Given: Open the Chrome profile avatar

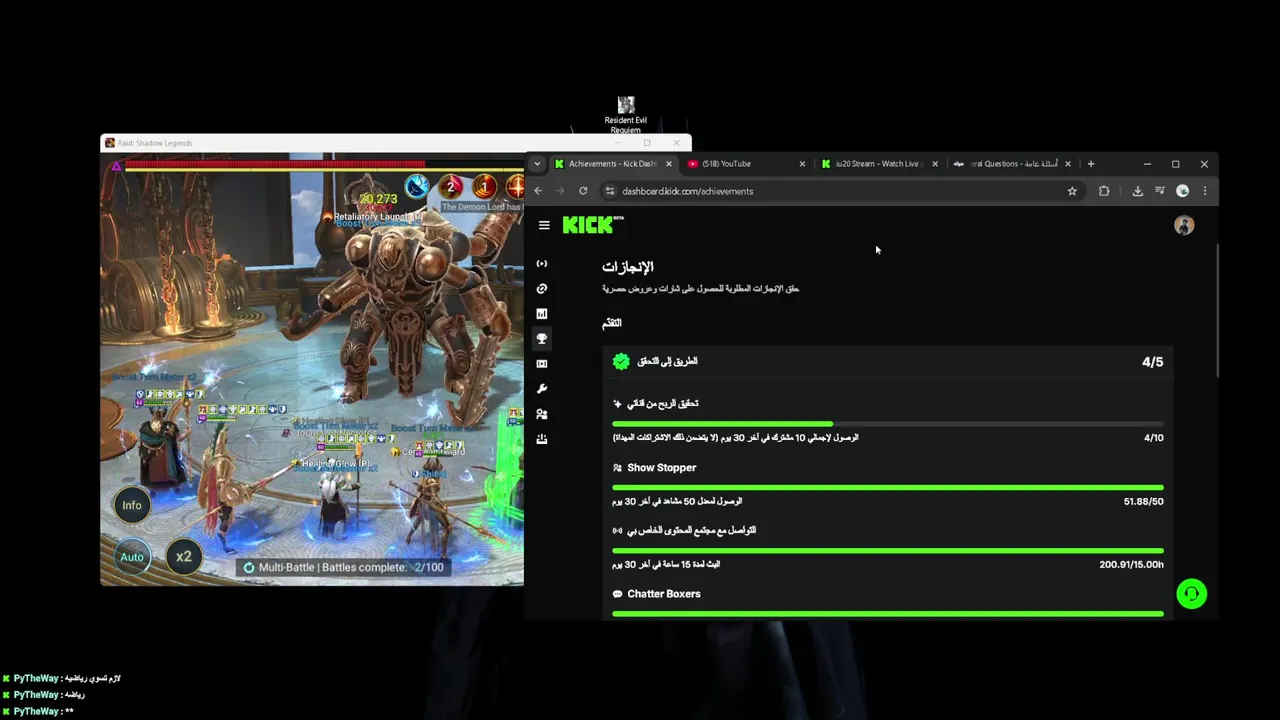Looking at the screenshot, I should [1183, 191].
